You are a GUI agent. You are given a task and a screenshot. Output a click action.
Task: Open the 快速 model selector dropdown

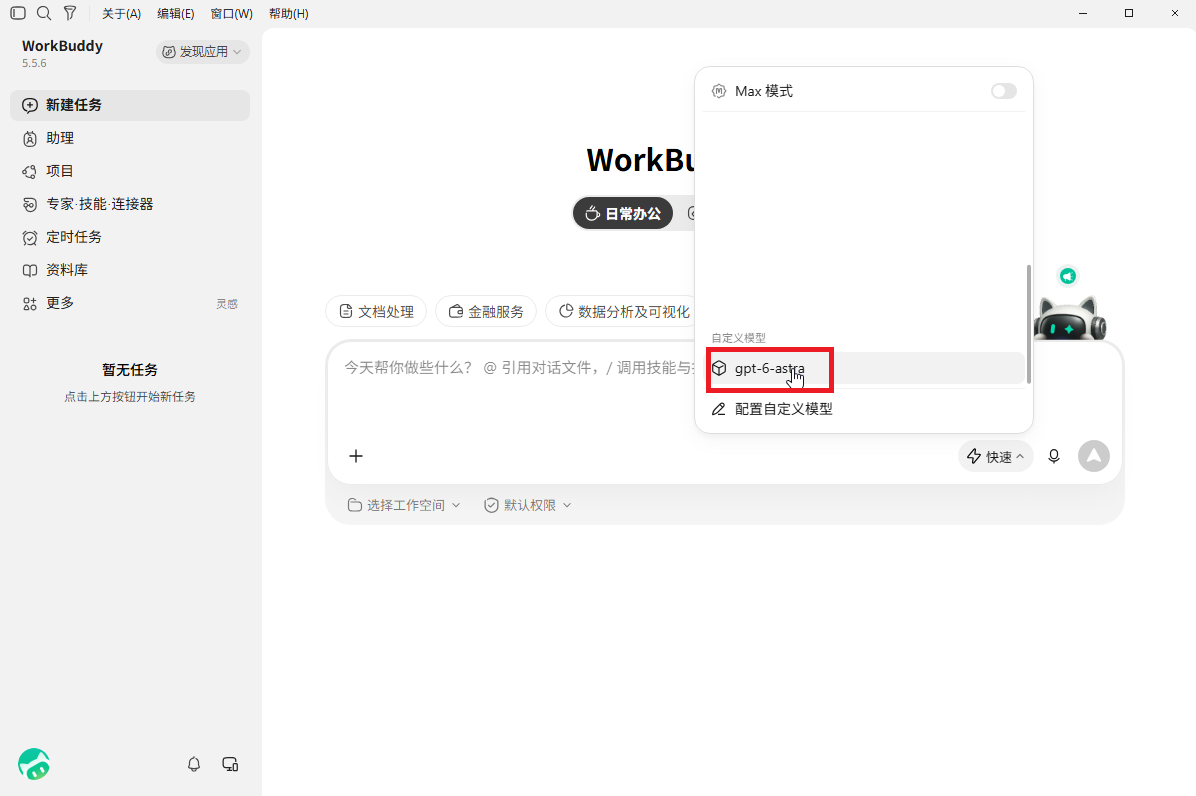pos(995,456)
